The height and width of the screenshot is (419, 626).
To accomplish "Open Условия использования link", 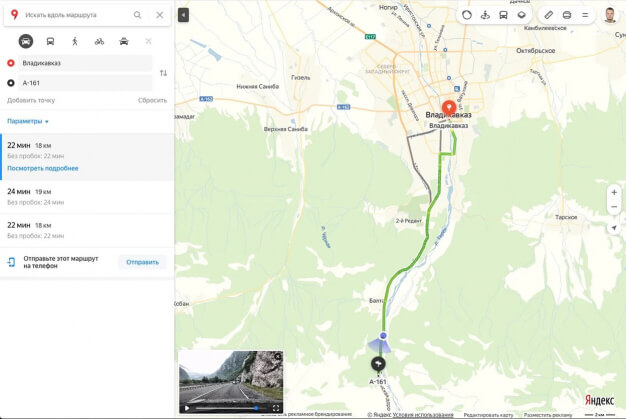I will [422, 415].
